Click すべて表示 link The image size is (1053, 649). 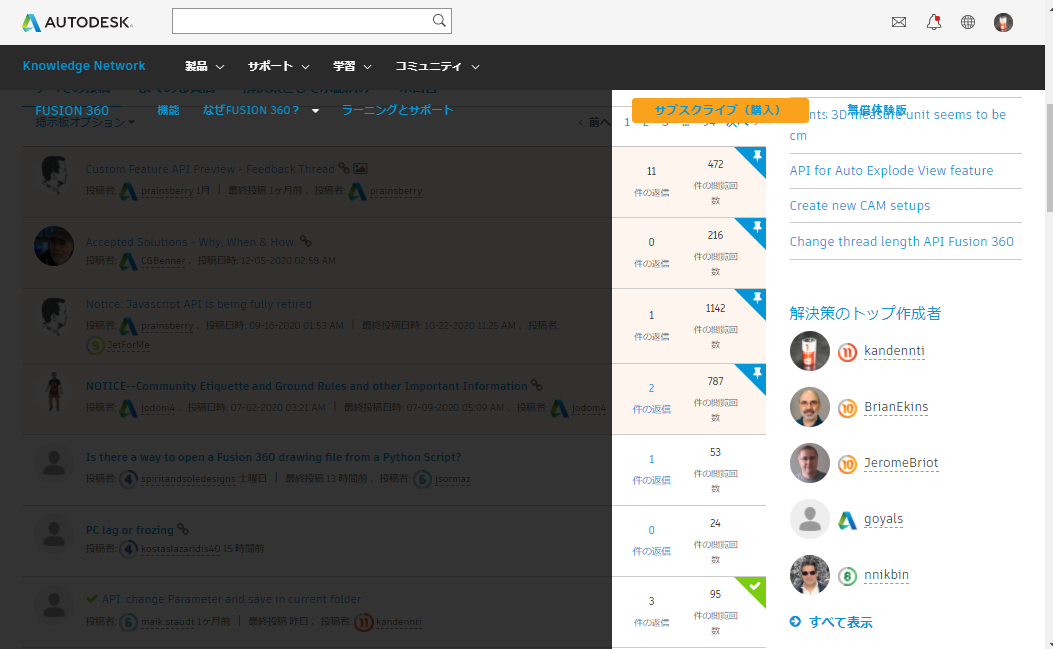pyautogui.click(x=841, y=622)
